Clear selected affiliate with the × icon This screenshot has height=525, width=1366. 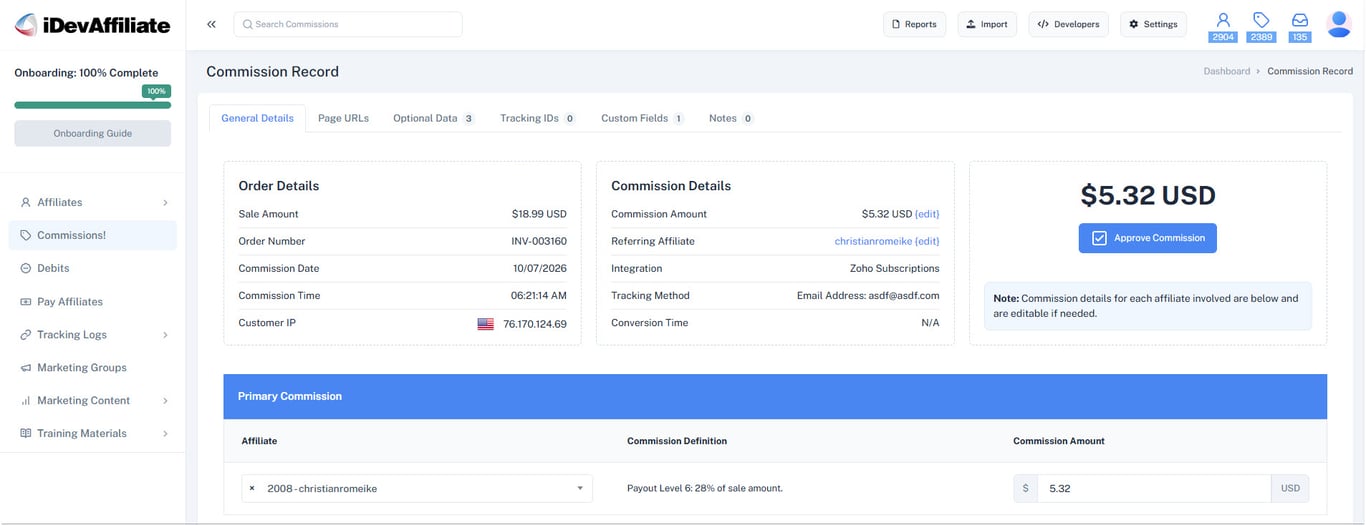tap(252, 488)
